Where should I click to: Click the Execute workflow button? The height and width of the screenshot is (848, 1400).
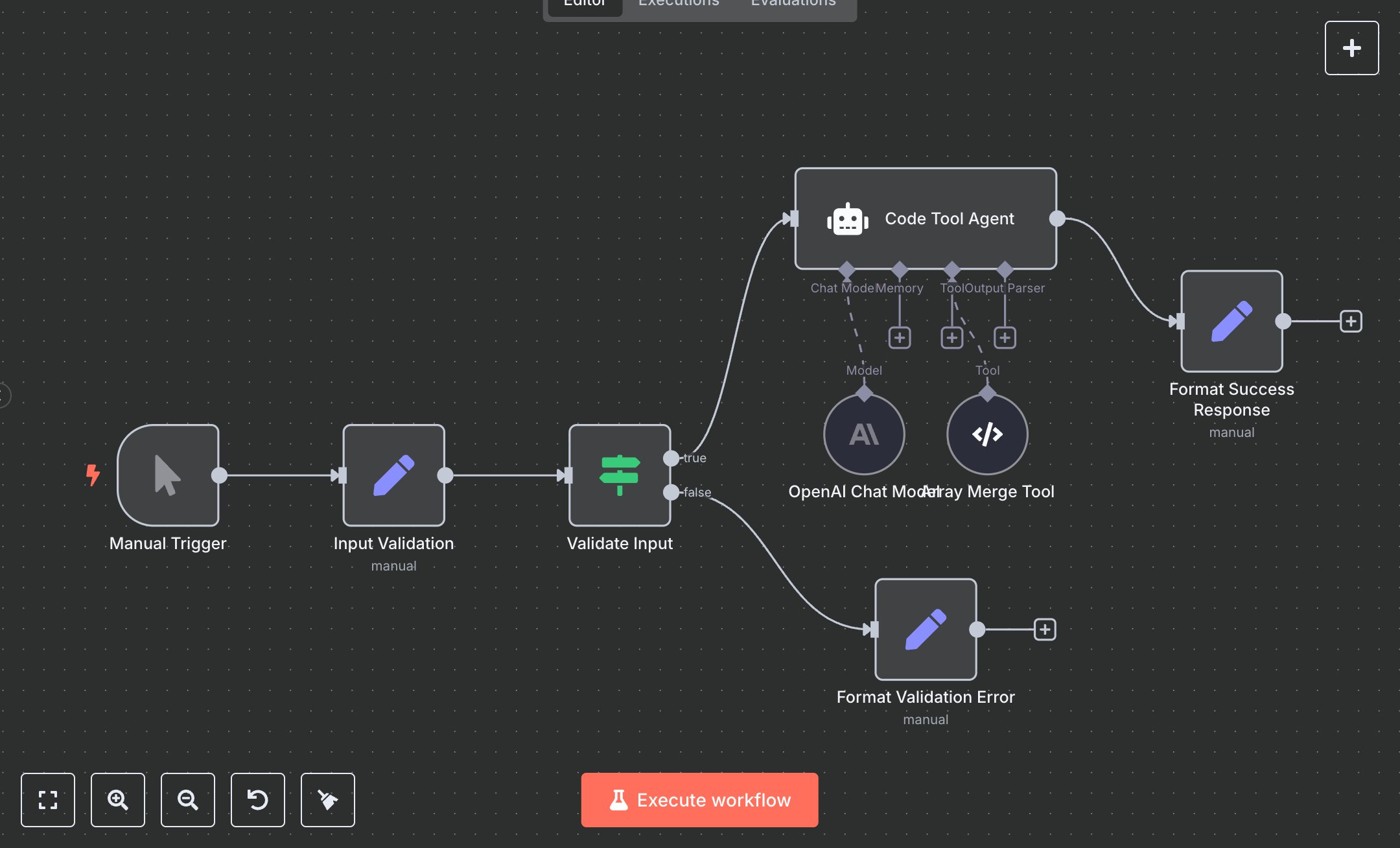(699, 800)
